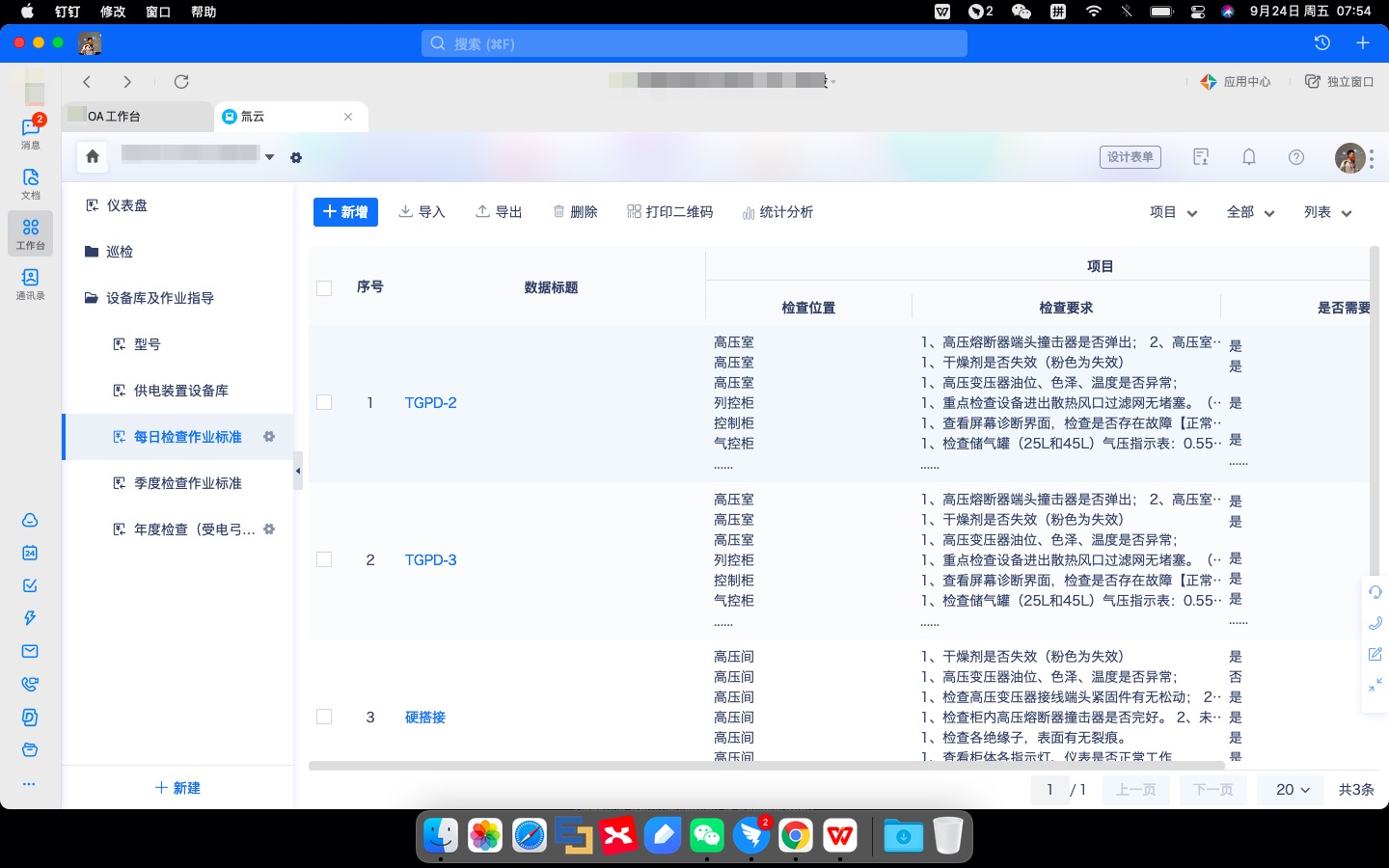Click 新建 at bottom of navigation
This screenshot has height=868, width=1389.
[177, 788]
